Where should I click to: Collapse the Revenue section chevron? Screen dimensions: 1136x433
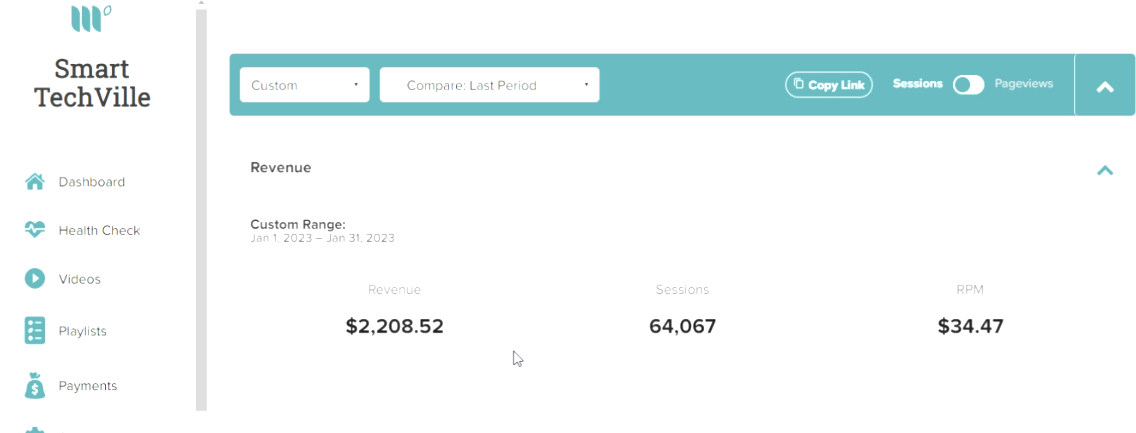tap(1104, 171)
